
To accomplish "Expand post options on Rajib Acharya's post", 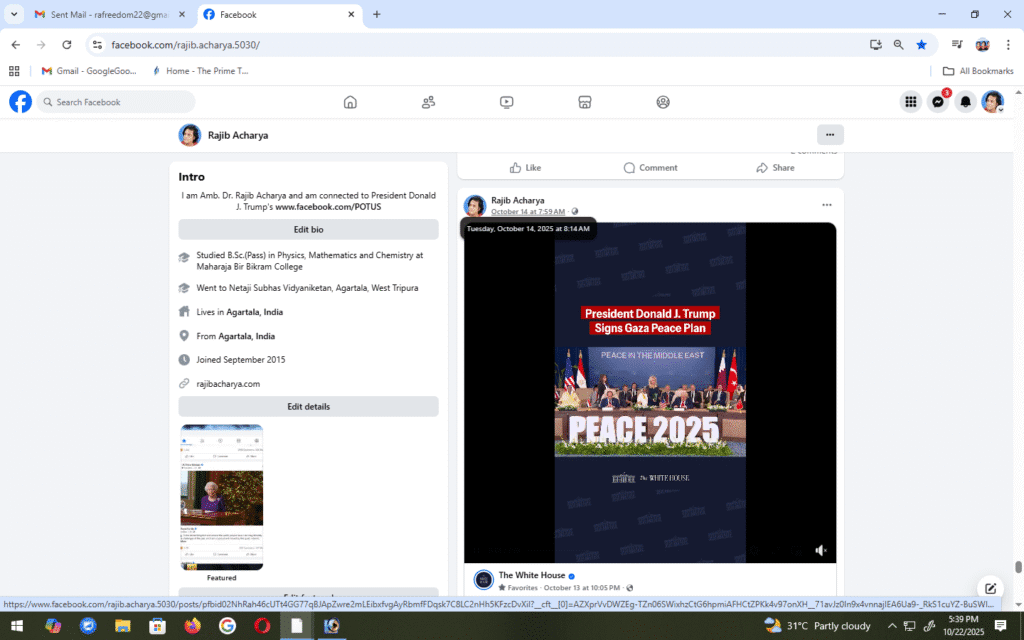I will click(x=826, y=205).
